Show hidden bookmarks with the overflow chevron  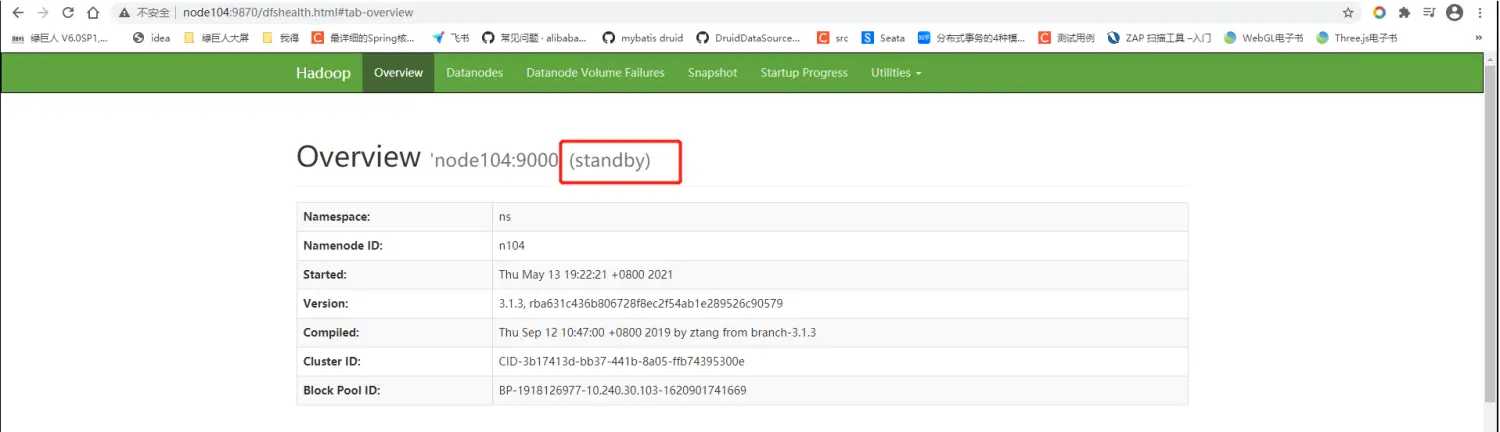point(1478,38)
